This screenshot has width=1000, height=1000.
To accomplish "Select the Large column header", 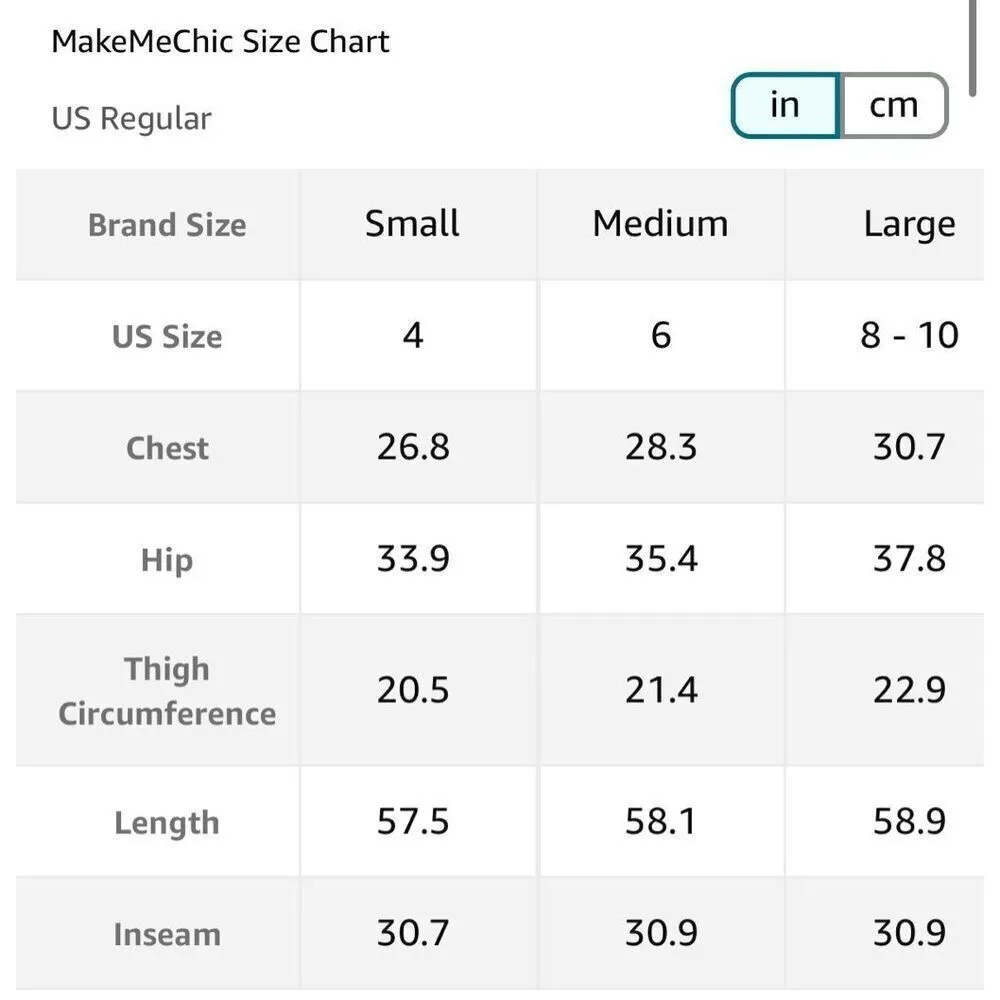I will [x=908, y=225].
